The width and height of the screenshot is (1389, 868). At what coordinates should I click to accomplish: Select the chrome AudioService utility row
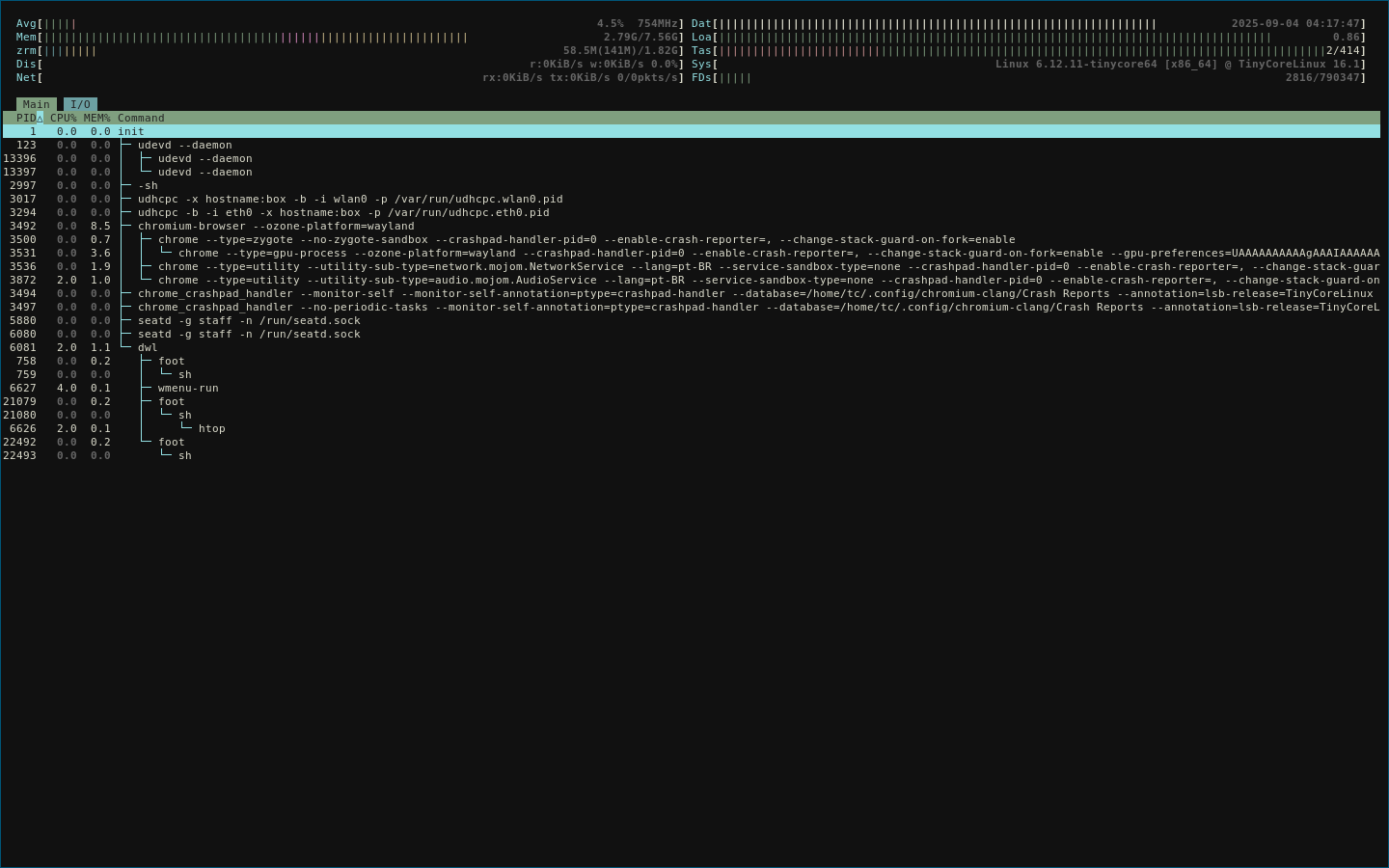(692, 280)
